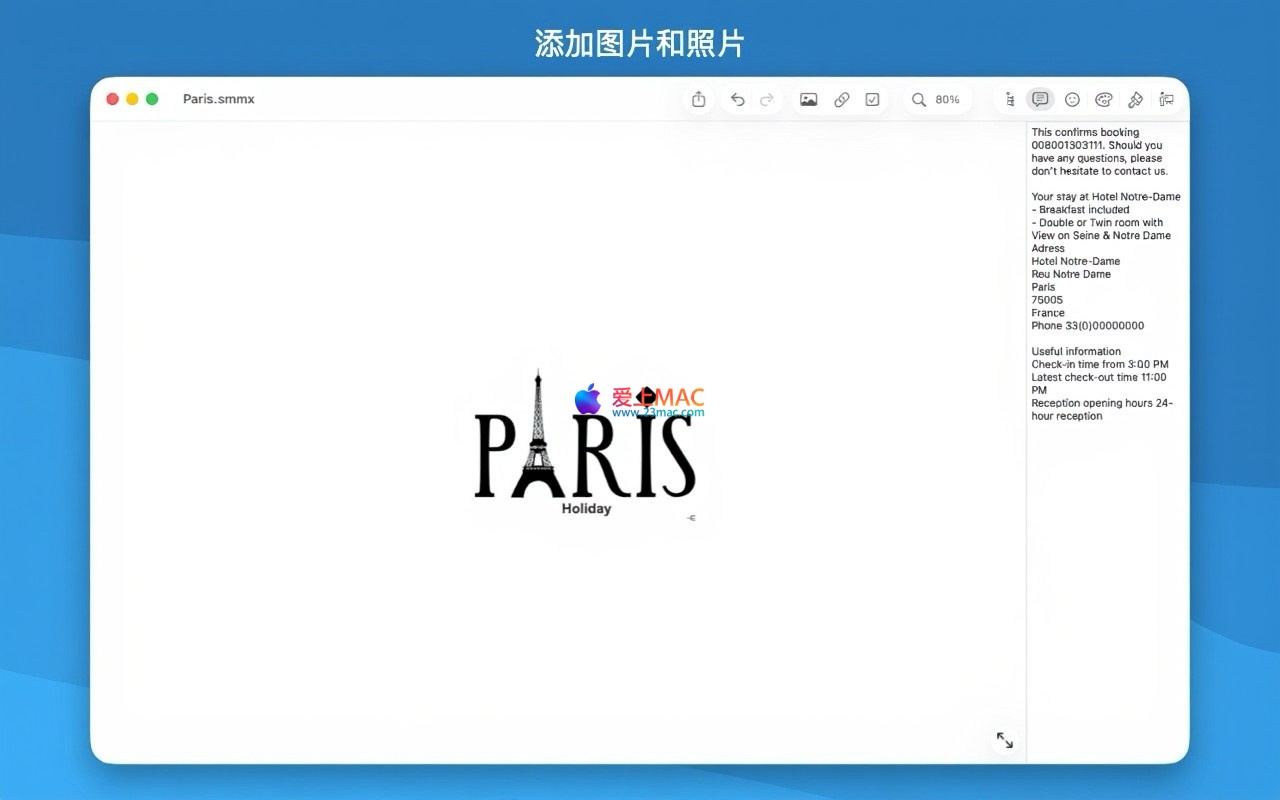Add a link to the topic
1280x800 pixels.
coord(841,99)
